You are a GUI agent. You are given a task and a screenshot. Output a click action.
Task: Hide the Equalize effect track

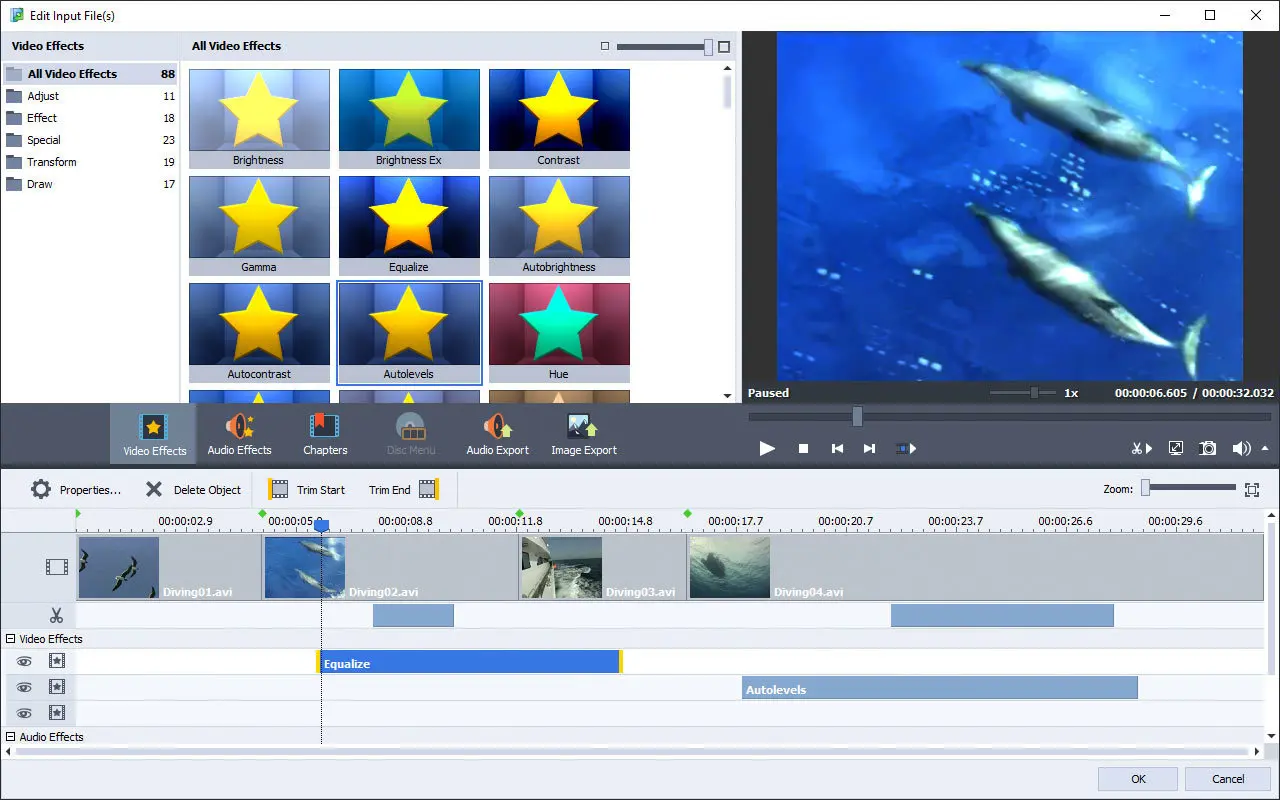click(24, 661)
